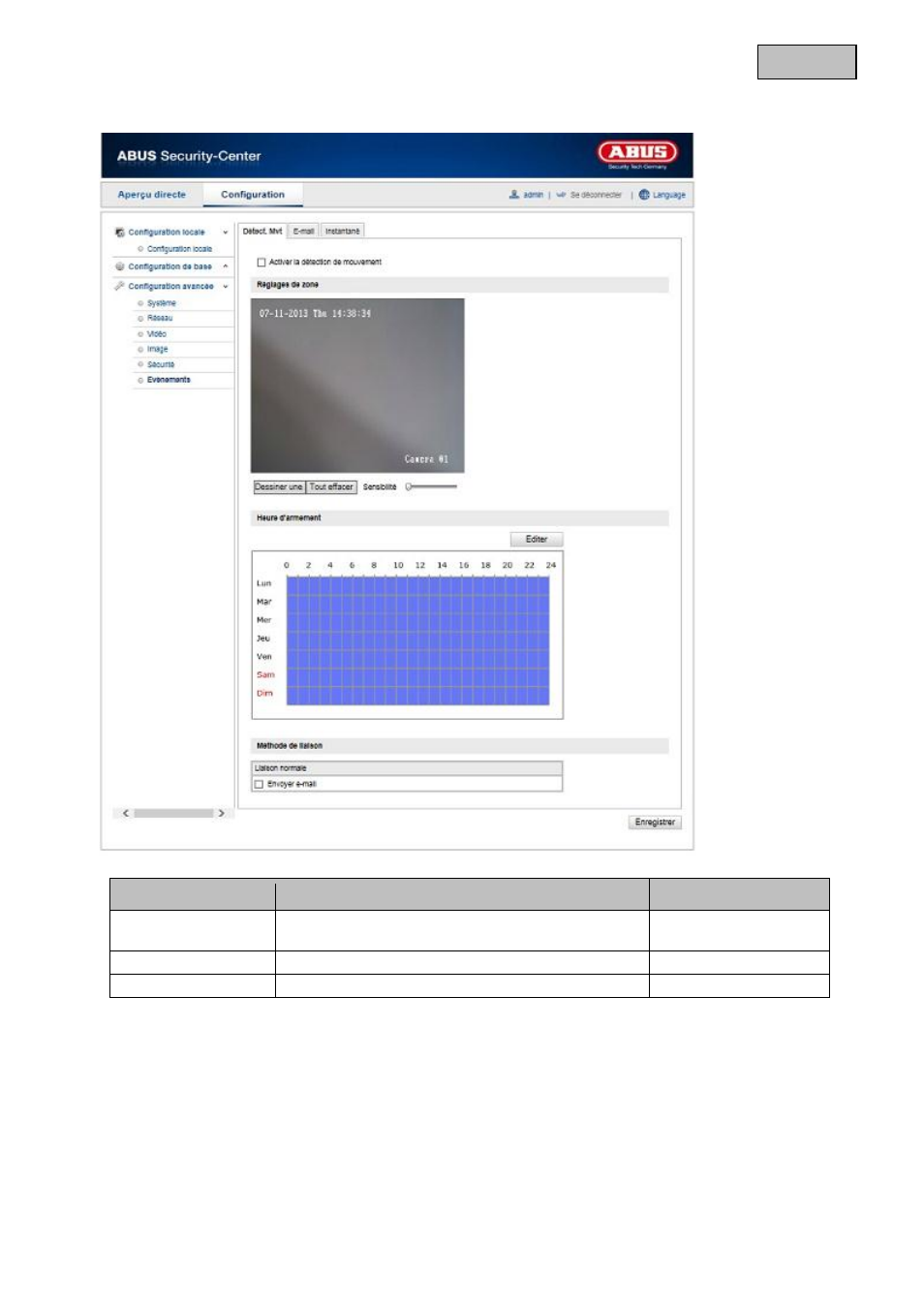Viewport: 924px width, 1308px height.
Task: Click the Méthode de liaison section header
Action: pyautogui.click(x=462, y=746)
